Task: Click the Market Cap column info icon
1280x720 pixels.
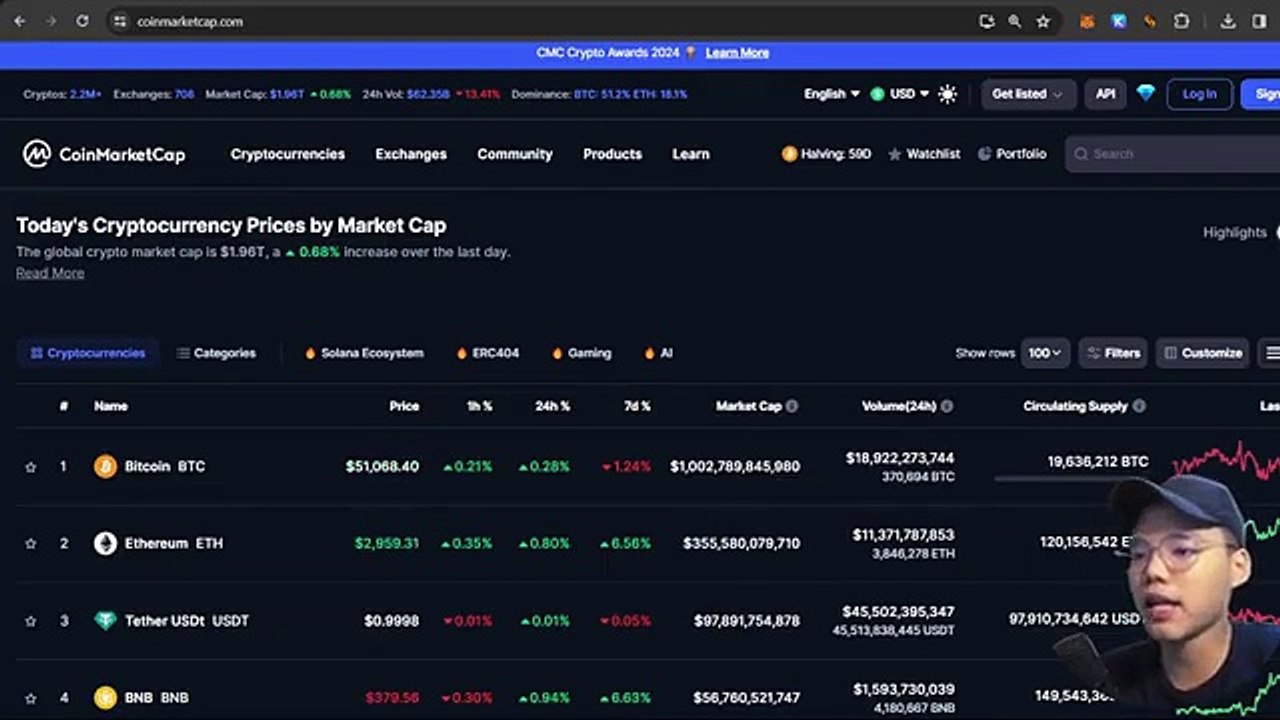Action: click(792, 406)
